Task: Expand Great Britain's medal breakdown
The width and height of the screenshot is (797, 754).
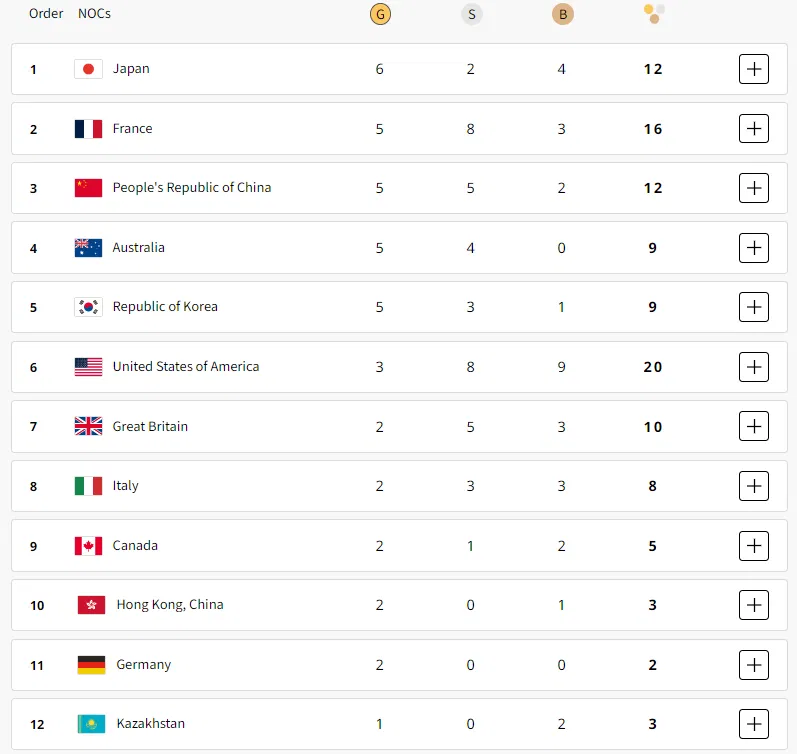Action: pyautogui.click(x=753, y=427)
